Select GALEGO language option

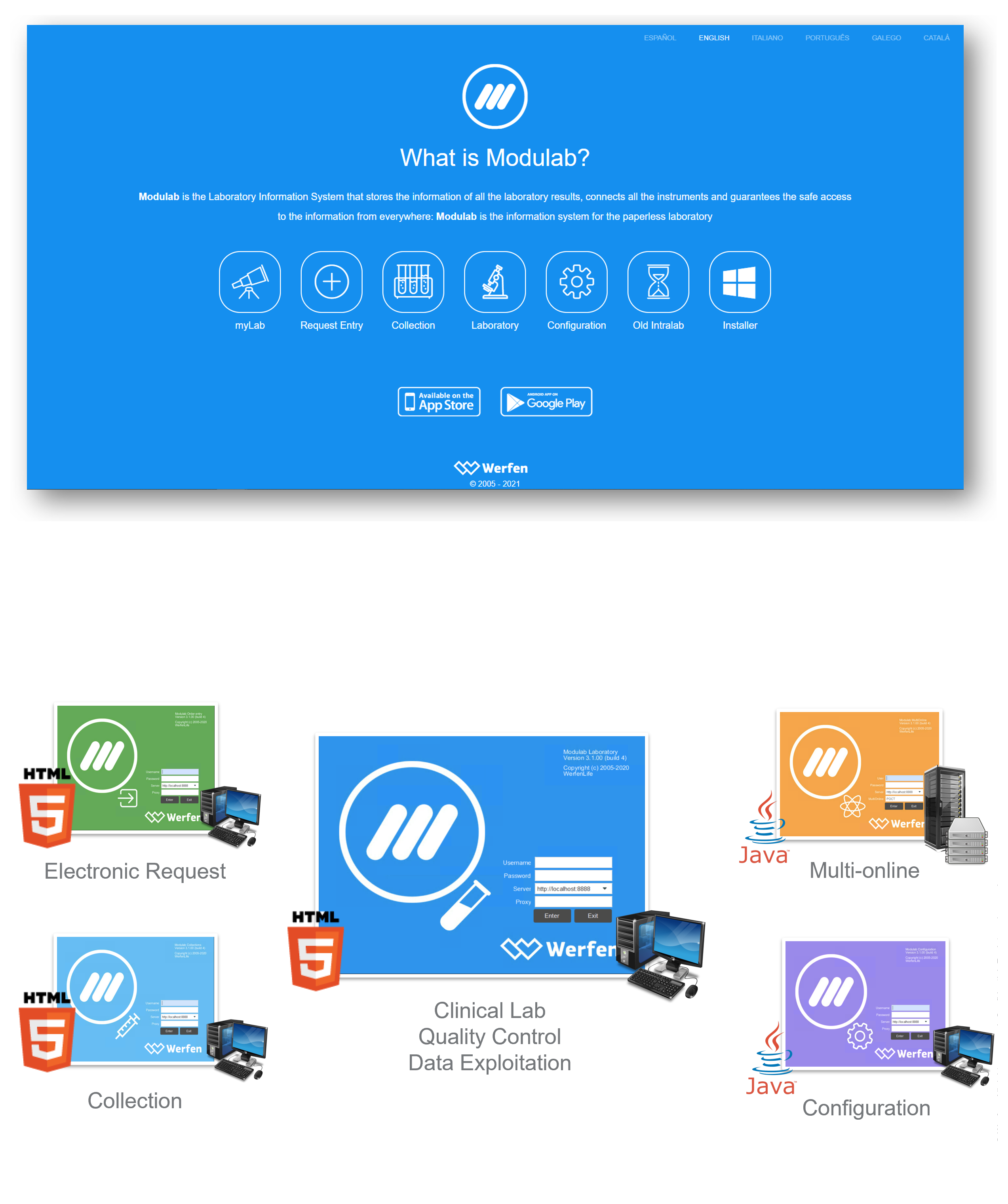[885, 38]
